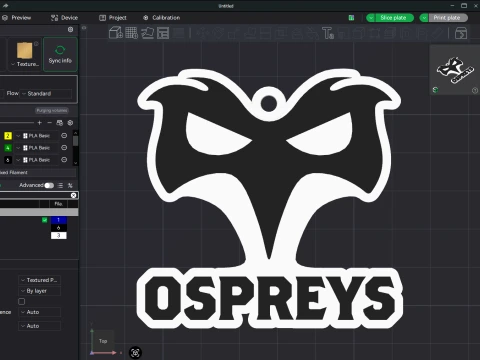Open the Textured P... plate type dropdown
Image resolution: width=480 pixels, height=360 pixels.
click(39, 280)
